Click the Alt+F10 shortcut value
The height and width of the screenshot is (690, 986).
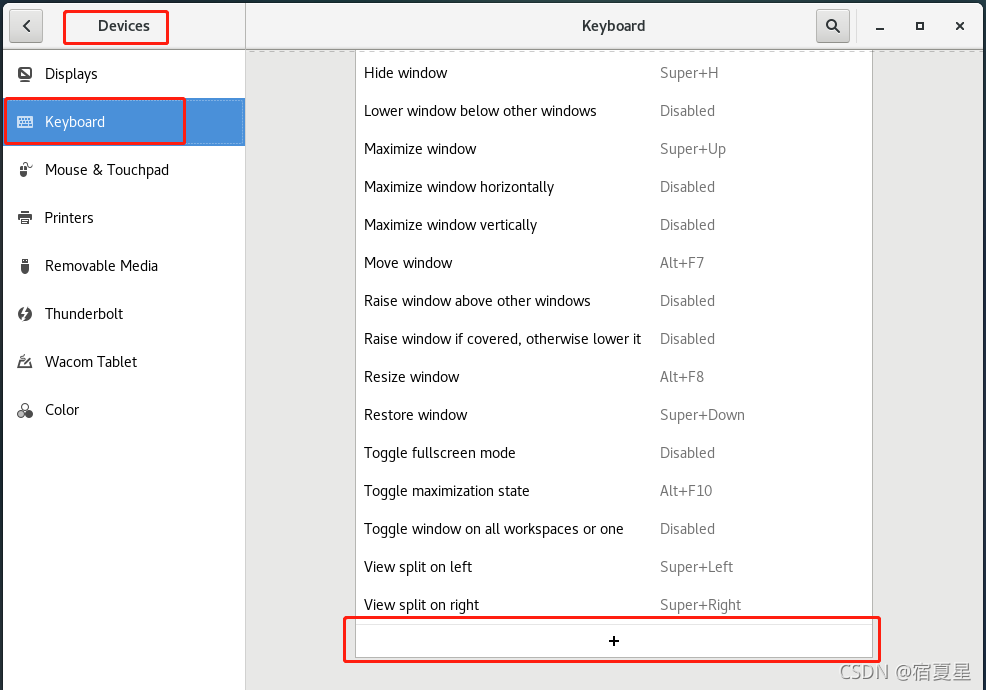click(x=685, y=491)
